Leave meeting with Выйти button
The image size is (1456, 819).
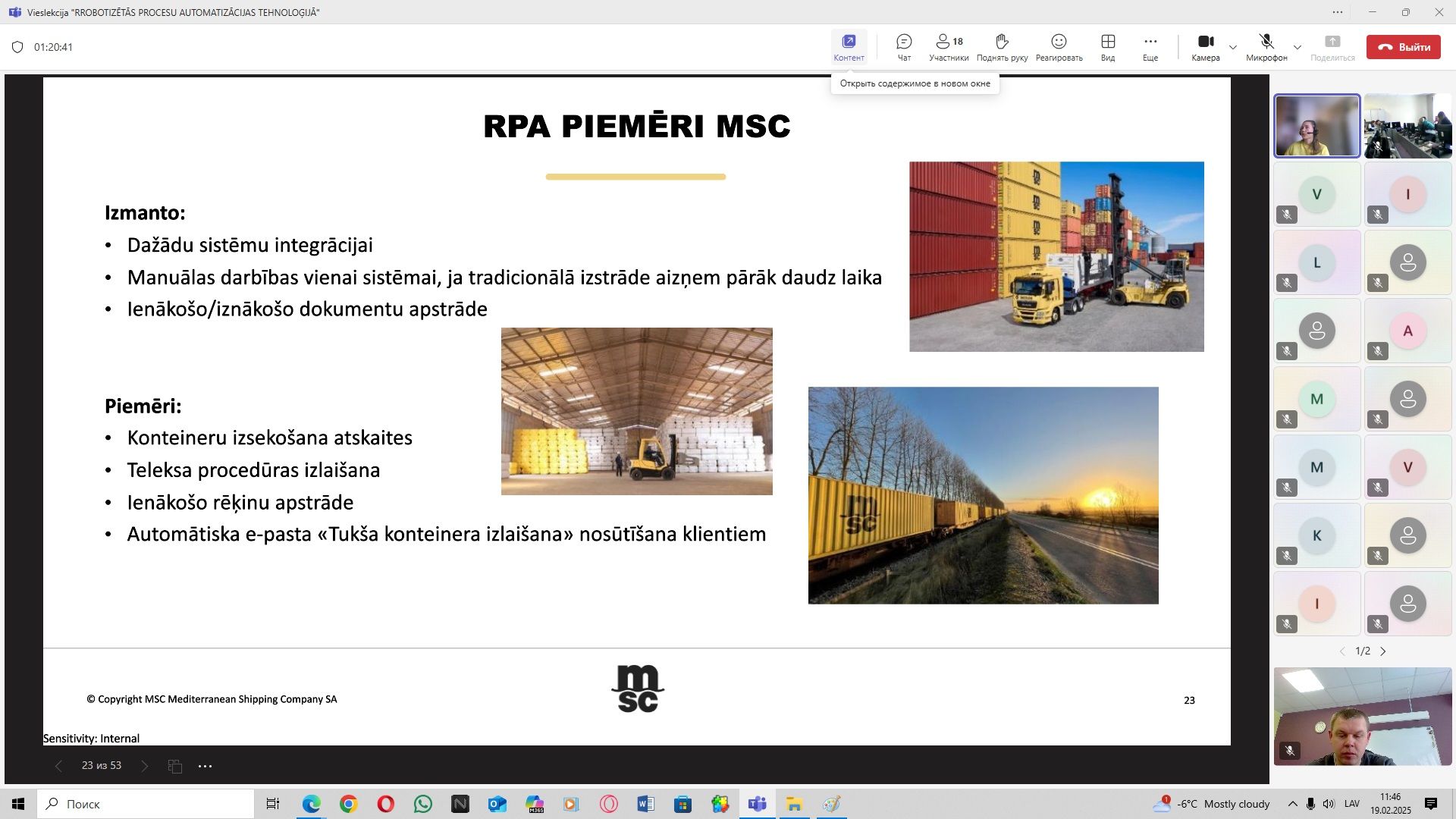click(x=1404, y=47)
